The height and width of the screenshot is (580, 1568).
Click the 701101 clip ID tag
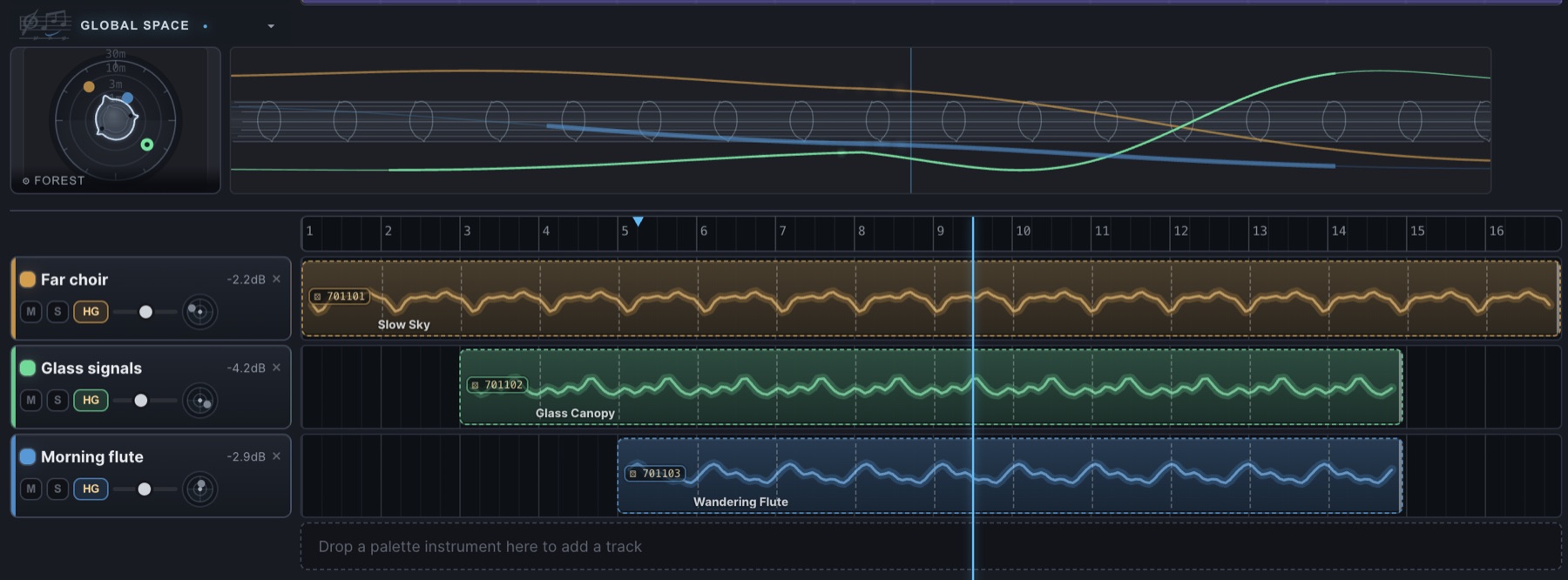[x=340, y=297]
